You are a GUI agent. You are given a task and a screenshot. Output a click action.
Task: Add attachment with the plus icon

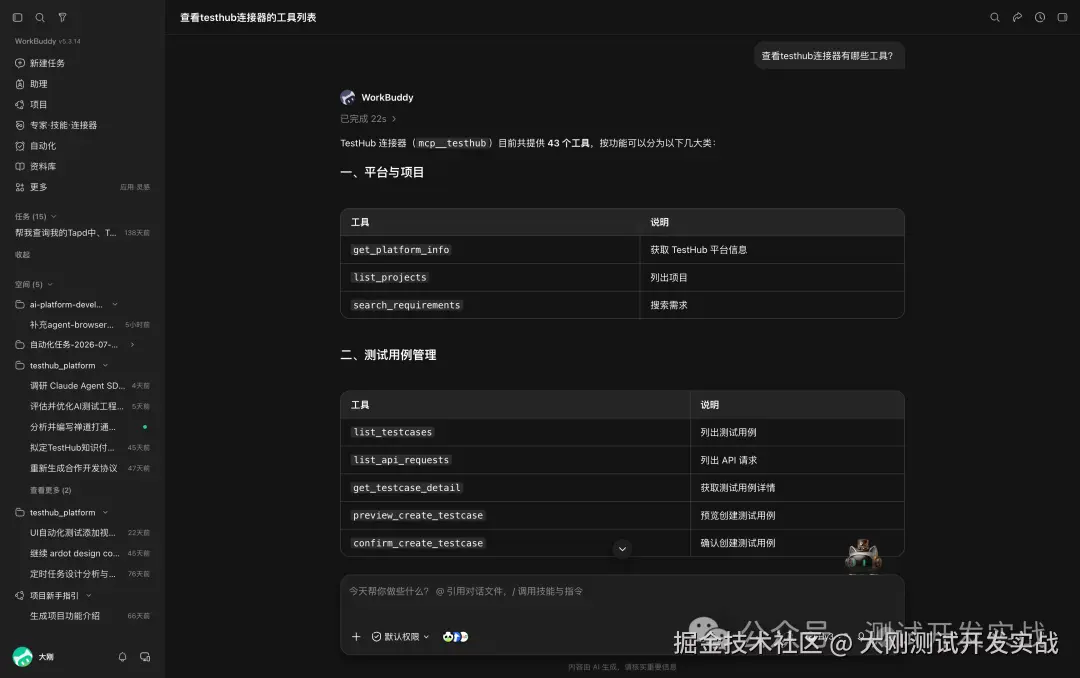(x=356, y=637)
